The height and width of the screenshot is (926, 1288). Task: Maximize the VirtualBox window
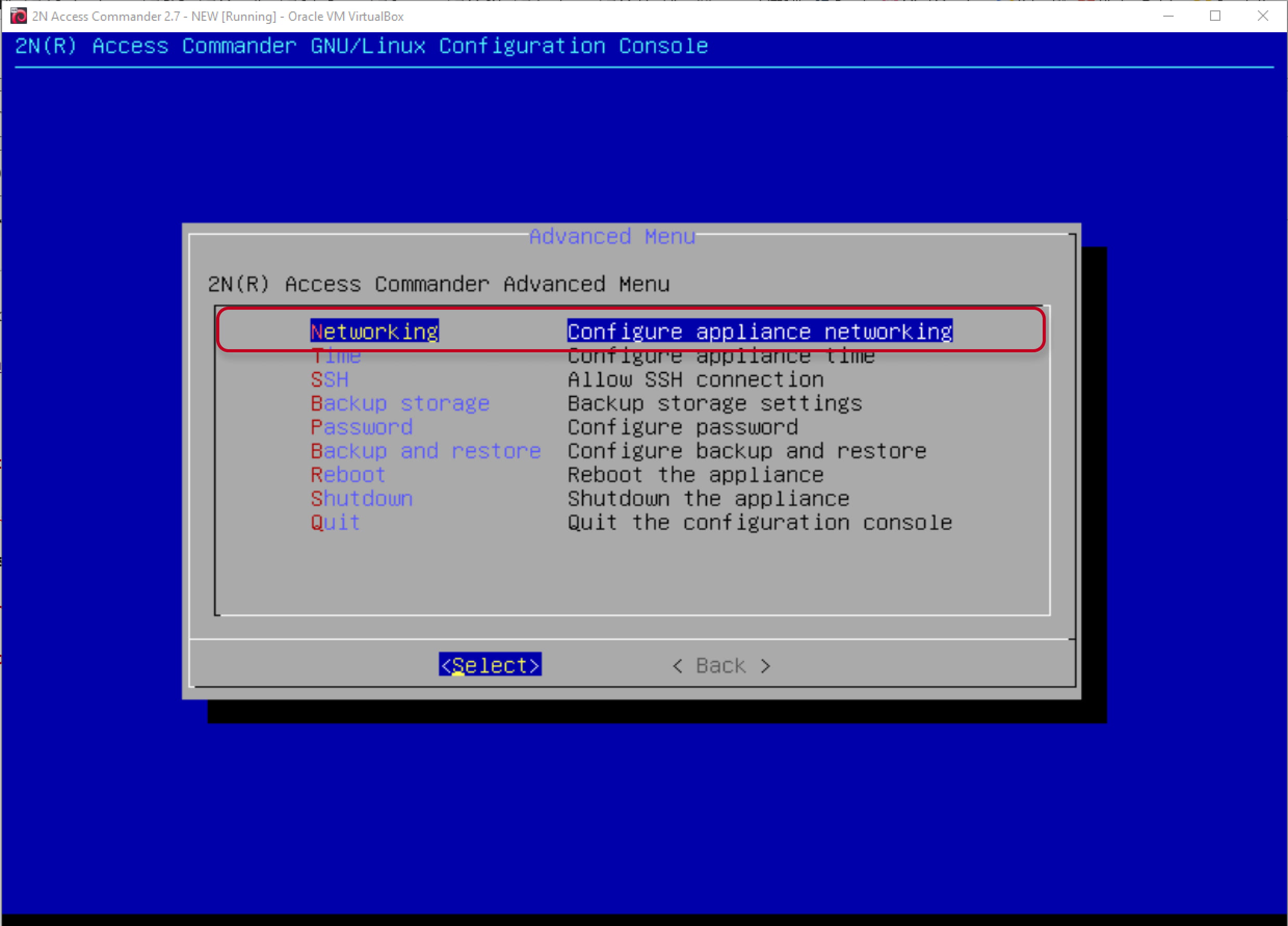tap(1215, 16)
